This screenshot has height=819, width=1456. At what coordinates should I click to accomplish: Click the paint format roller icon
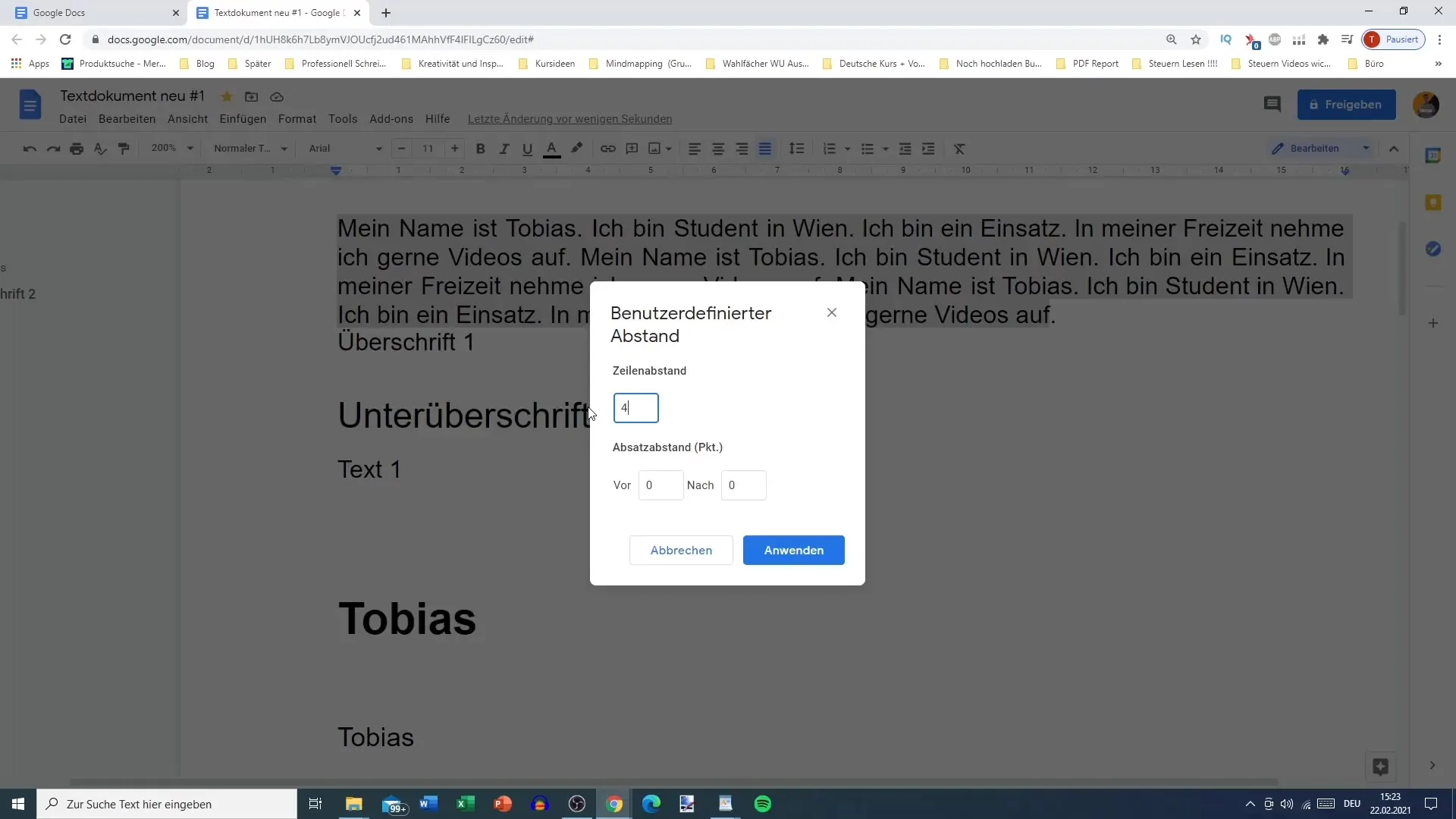(124, 149)
